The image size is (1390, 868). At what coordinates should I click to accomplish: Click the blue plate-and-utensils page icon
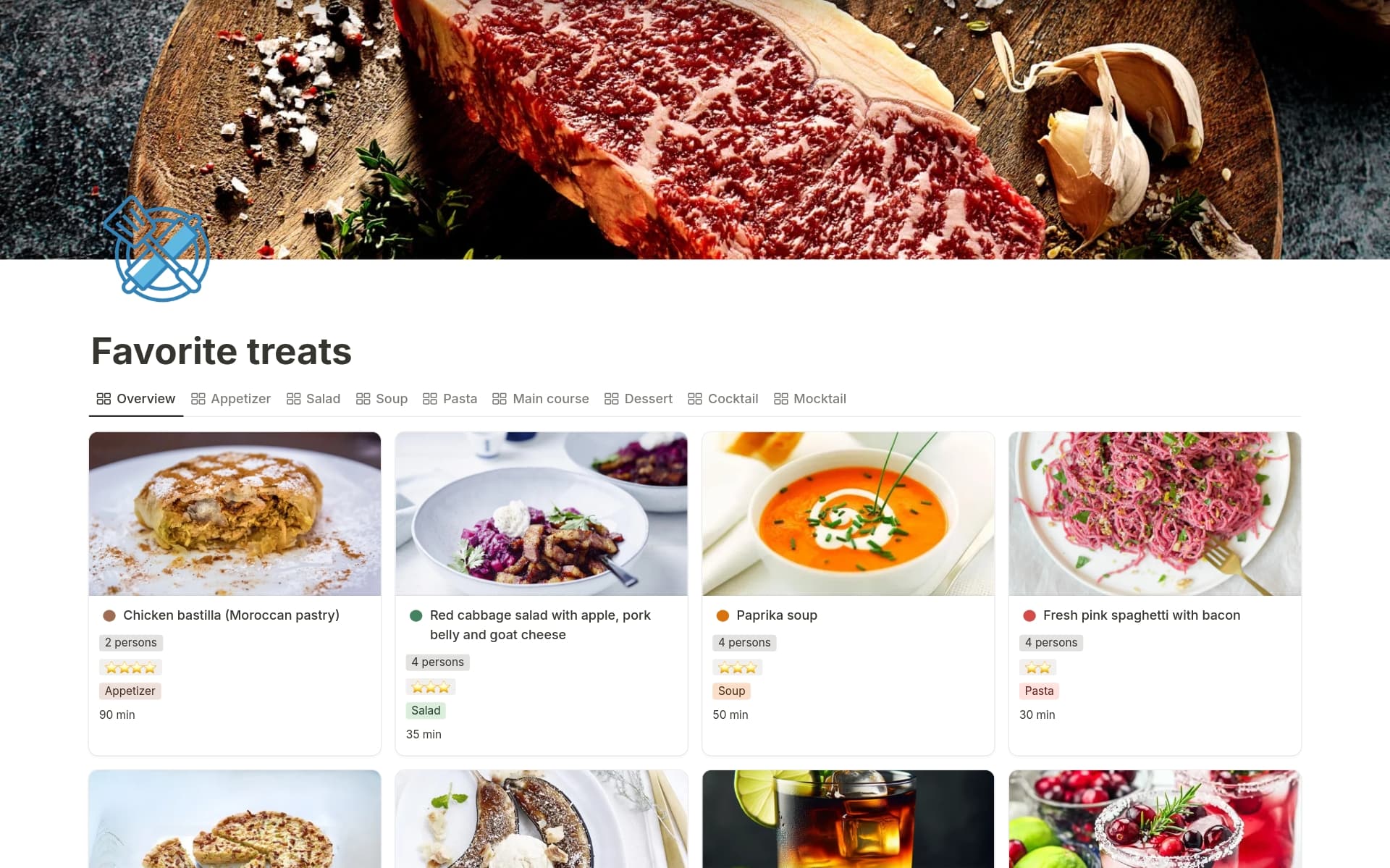click(156, 249)
